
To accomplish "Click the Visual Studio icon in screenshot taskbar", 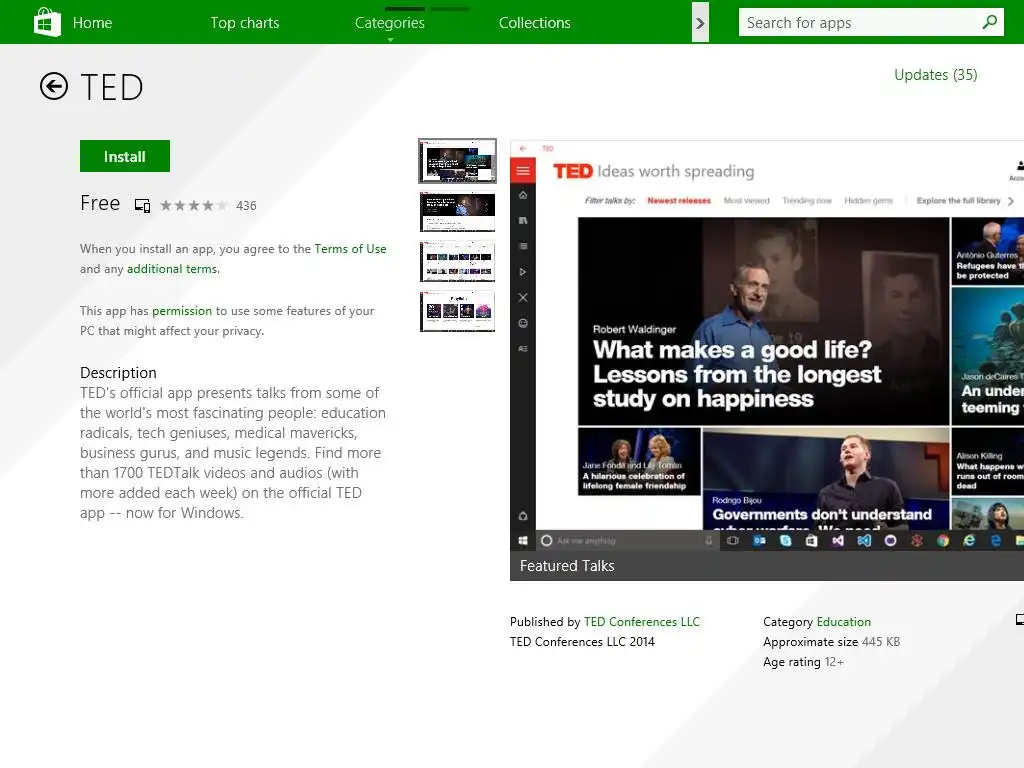I will pyautogui.click(x=838, y=541).
